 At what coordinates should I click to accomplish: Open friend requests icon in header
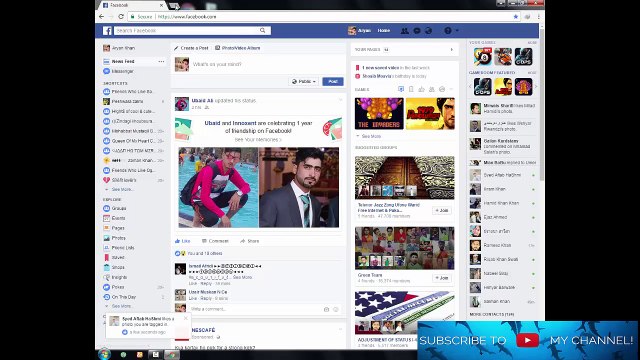[404, 31]
